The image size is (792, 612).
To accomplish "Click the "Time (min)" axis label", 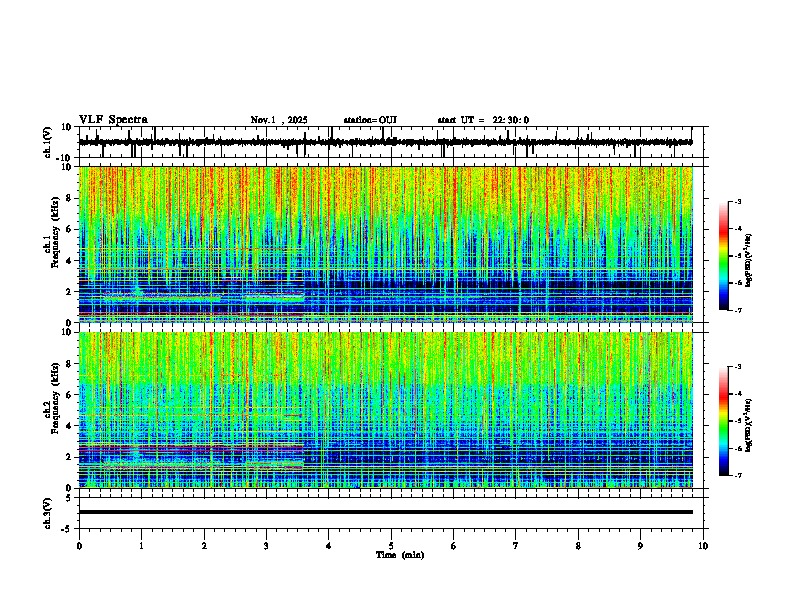I will pyautogui.click(x=400, y=555).
